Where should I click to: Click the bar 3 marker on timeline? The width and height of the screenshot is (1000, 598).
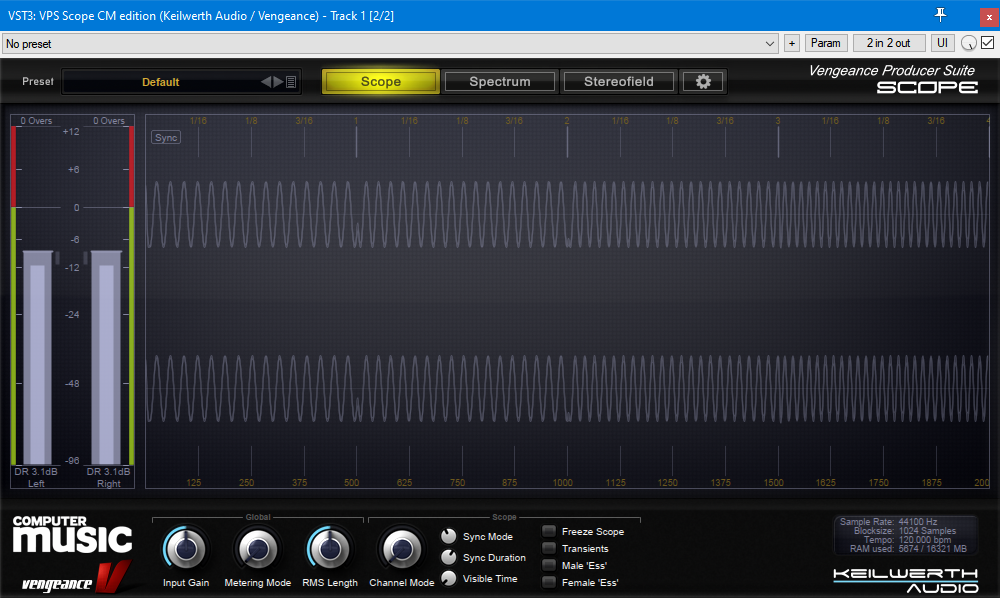[x=777, y=120]
